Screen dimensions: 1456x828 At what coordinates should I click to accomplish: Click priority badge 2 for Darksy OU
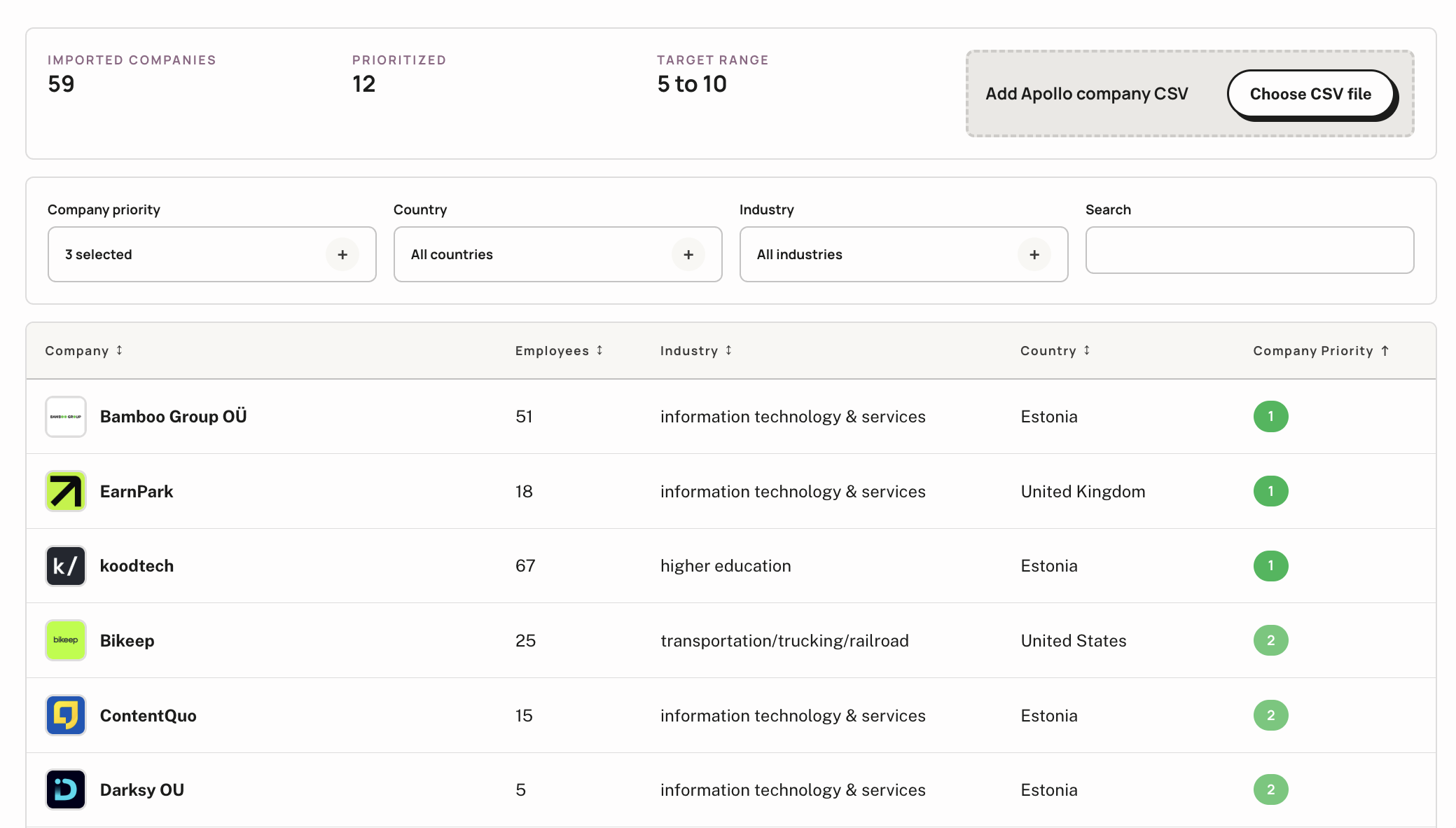pyautogui.click(x=1271, y=789)
